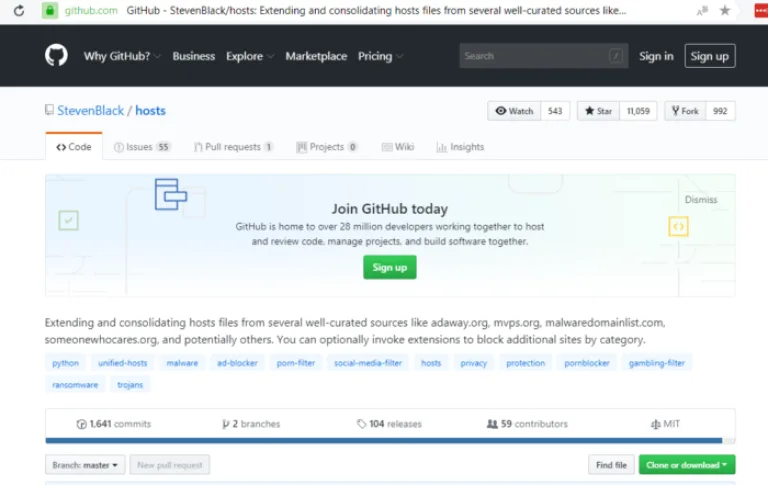Fork the hosts repository
Image resolution: width=768 pixels, height=485 pixels.
[685, 111]
